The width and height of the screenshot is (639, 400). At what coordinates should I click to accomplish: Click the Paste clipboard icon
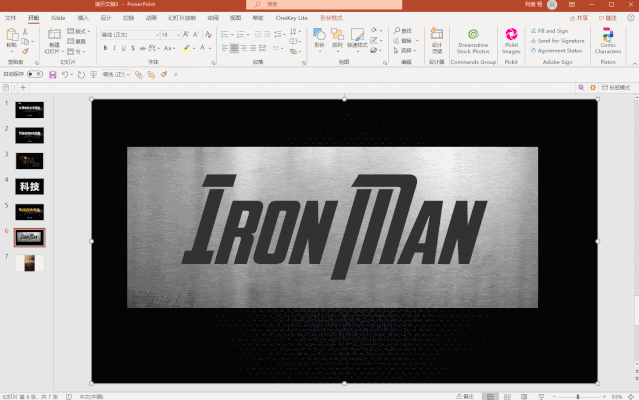[12, 36]
